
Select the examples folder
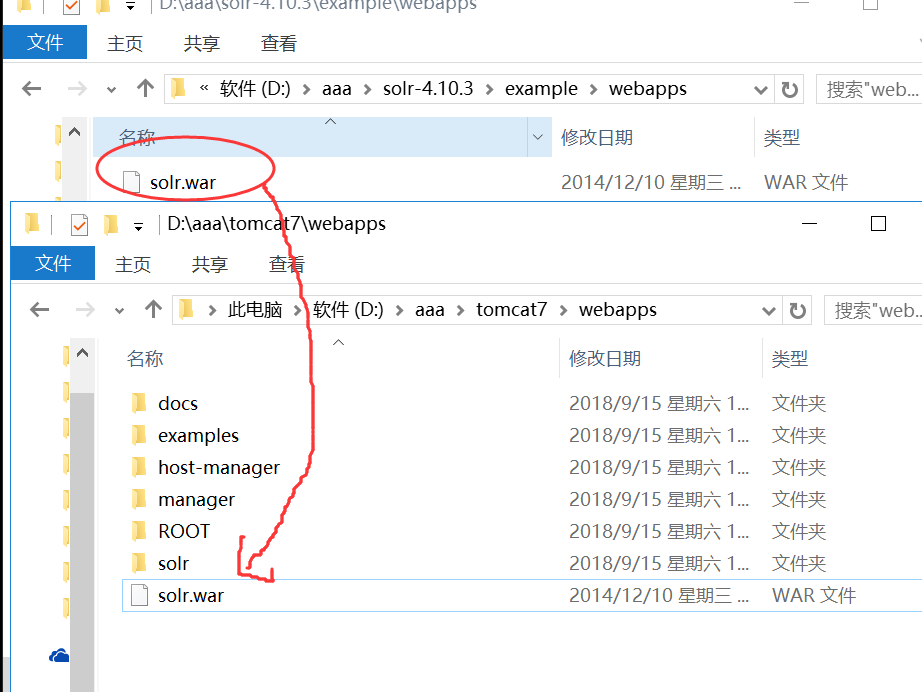click(x=198, y=436)
